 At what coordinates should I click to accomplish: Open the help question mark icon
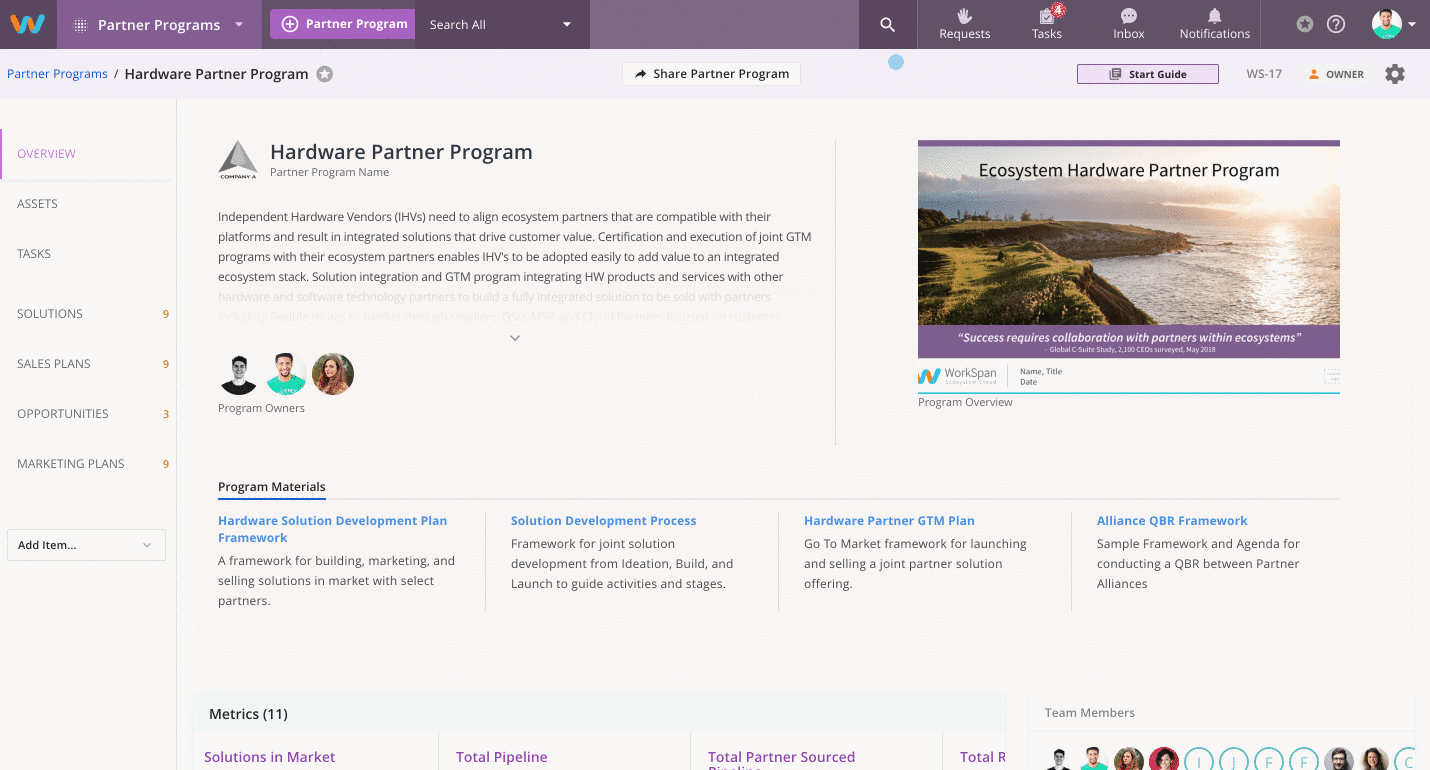[1336, 24]
